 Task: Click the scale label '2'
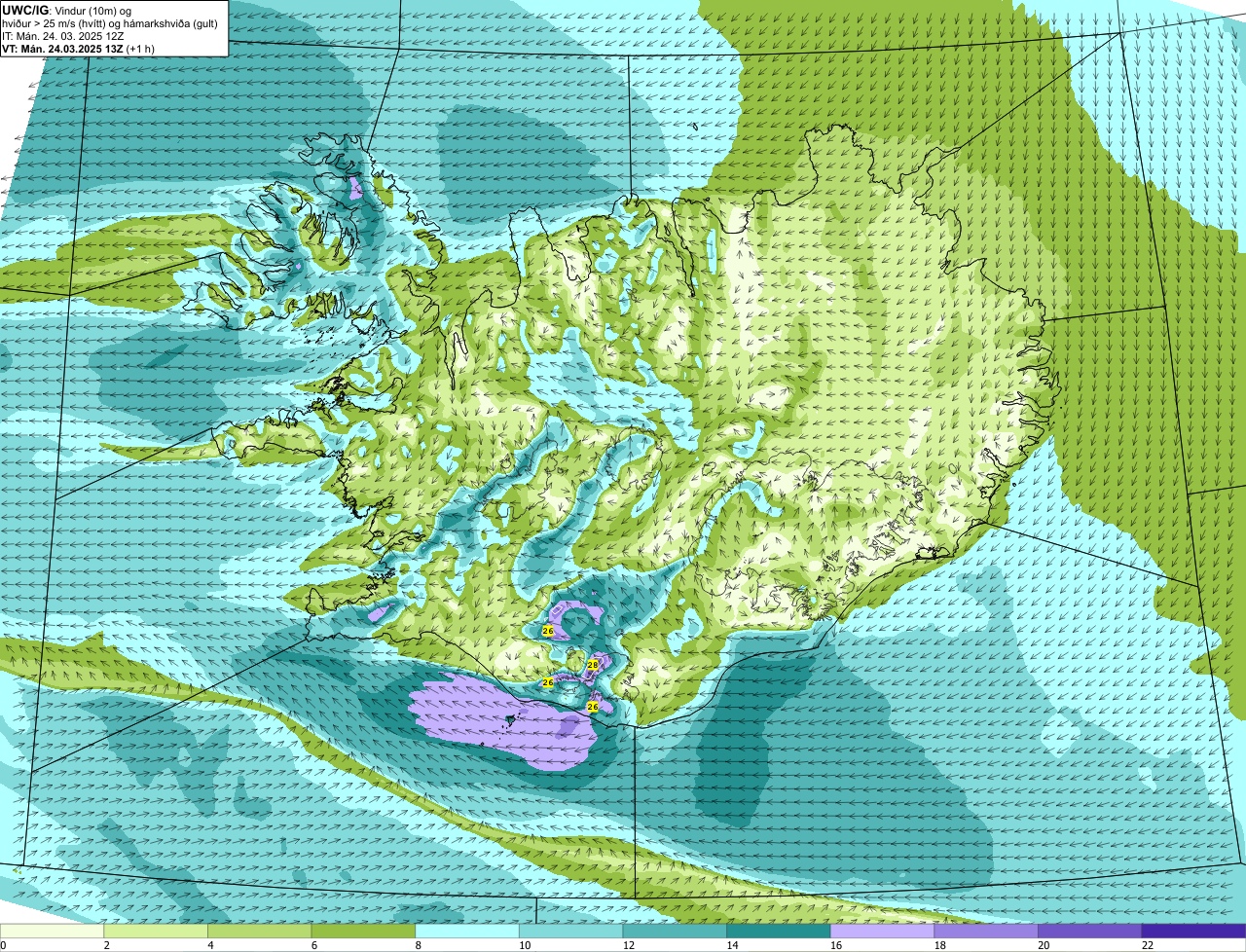pyautogui.click(x=106, y=945)
